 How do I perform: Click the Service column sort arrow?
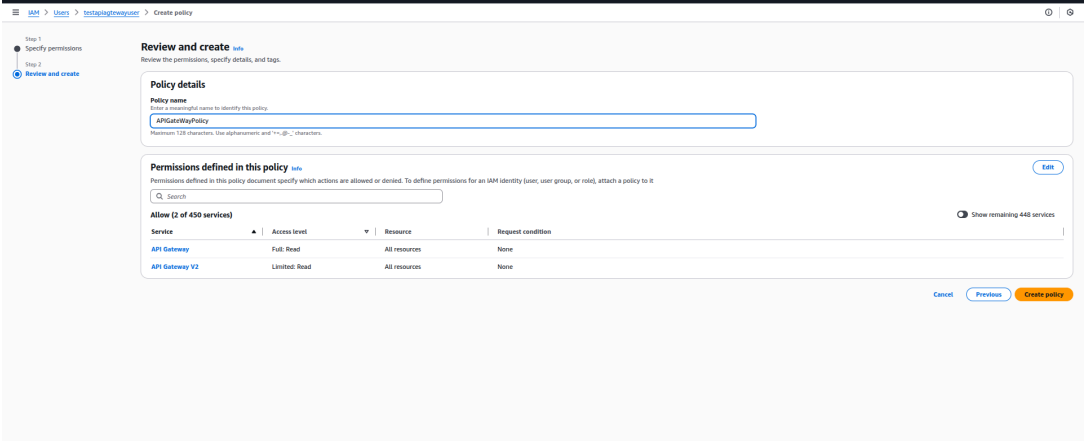(x=253, y=232)
